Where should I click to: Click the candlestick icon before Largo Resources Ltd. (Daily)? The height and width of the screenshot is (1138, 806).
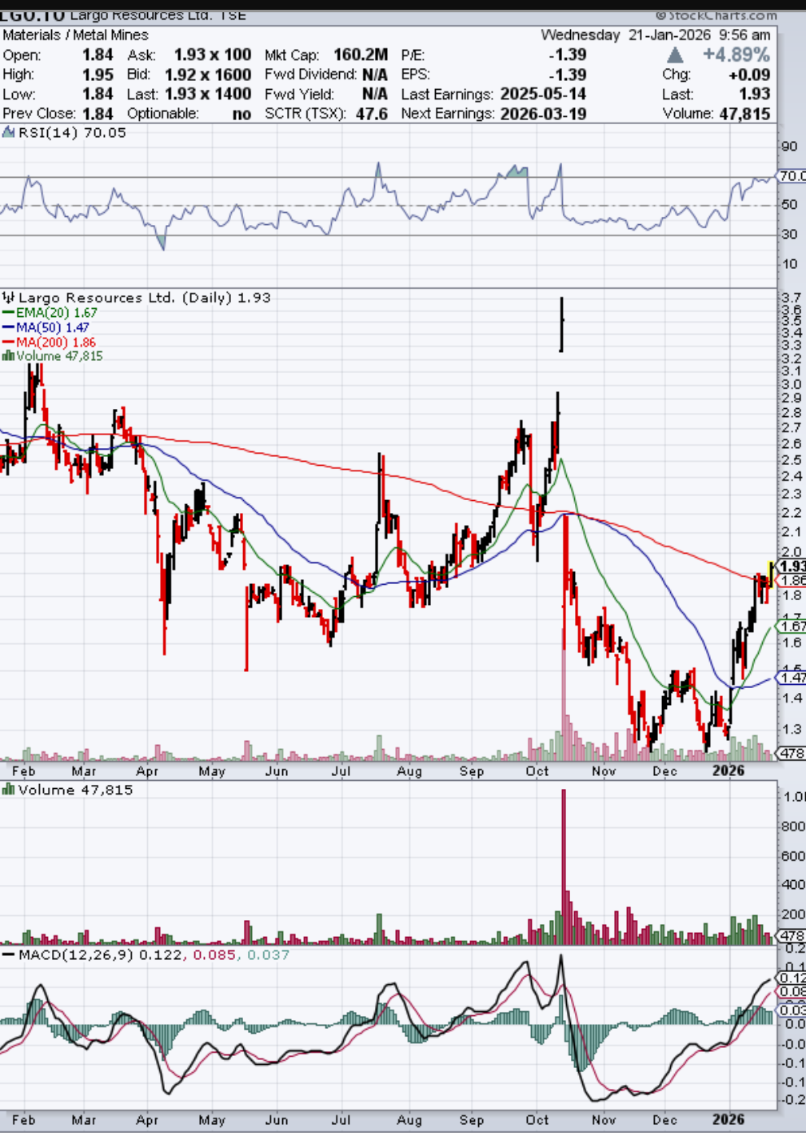(x=8, y=298)
